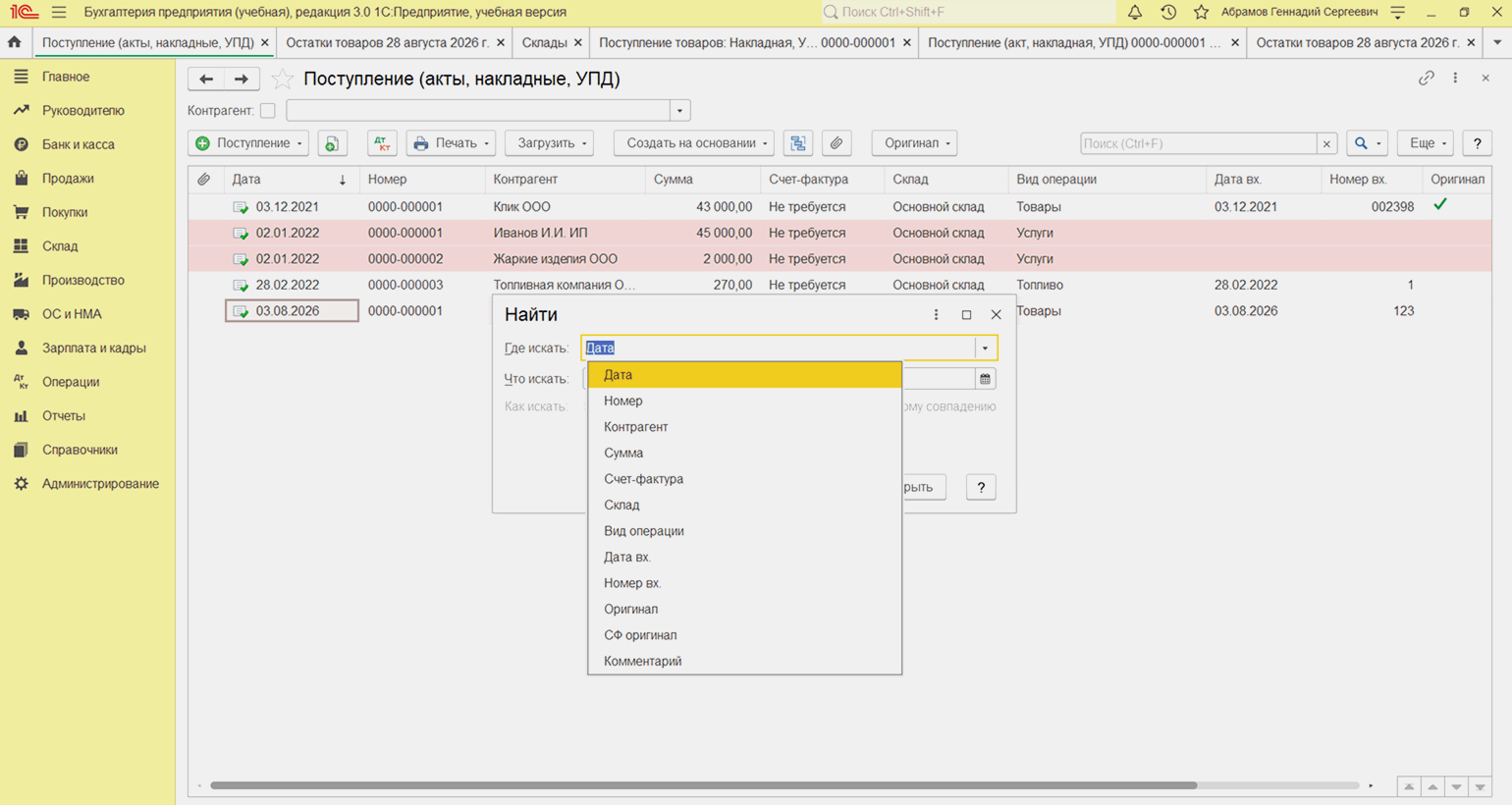Expand the Контрагент filter dropdown arrow
Screen dimensions: 1512x805
tap(679, 111)
